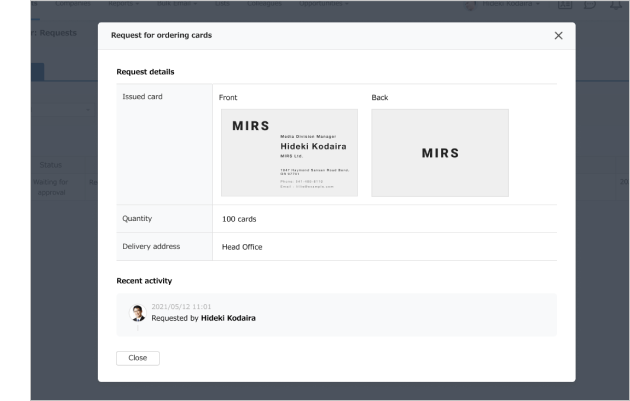Open Opportunities menu in background navbar

coord(324,4)
